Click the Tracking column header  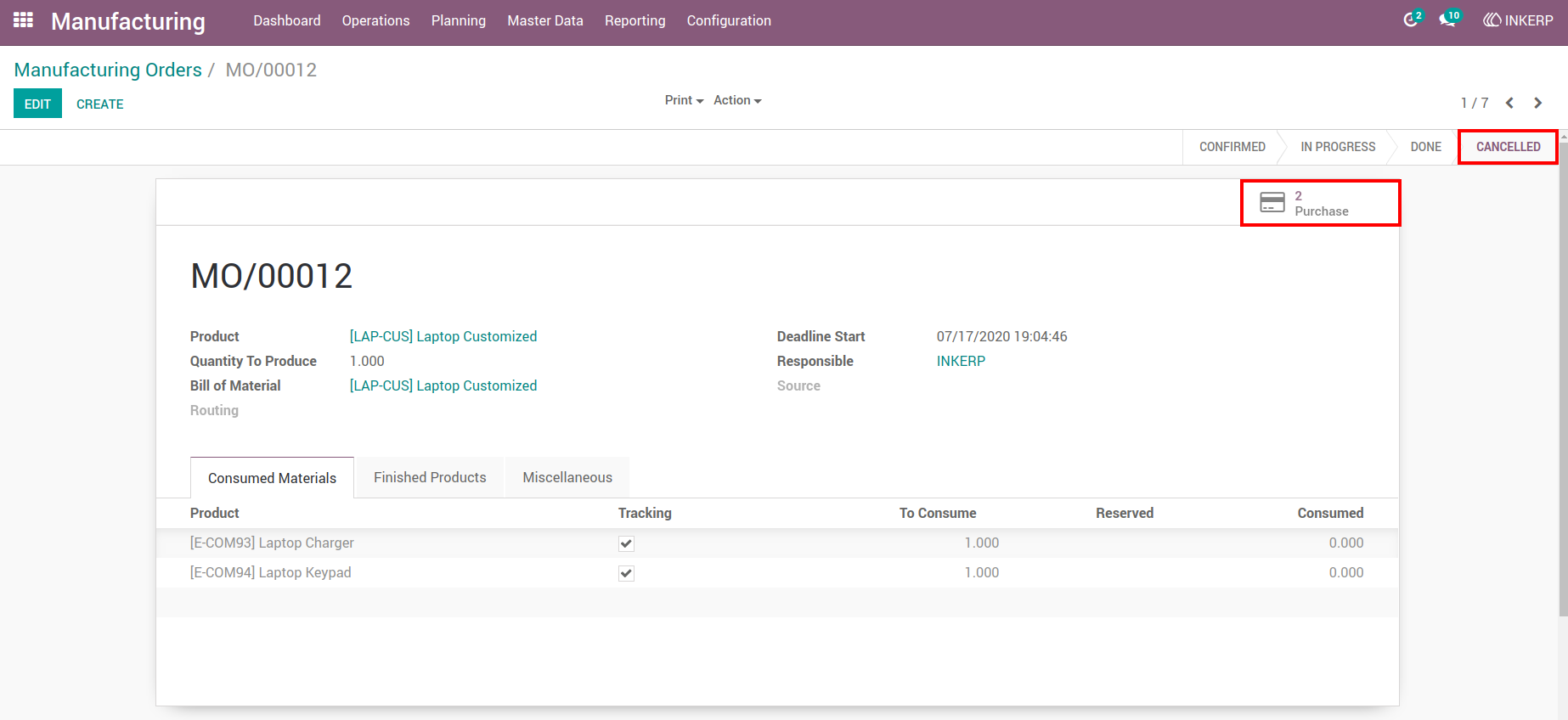click(x=645, y=513)
